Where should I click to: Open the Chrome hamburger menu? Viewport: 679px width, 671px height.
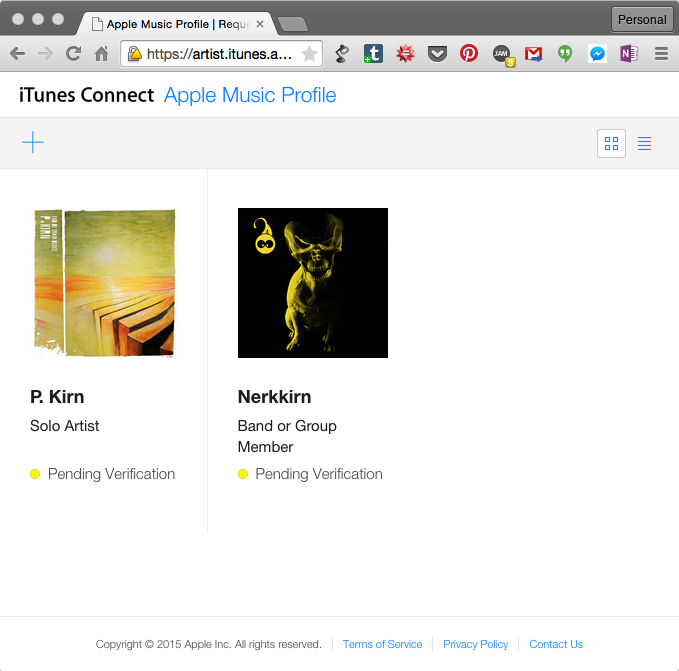[x=661, y=54]
